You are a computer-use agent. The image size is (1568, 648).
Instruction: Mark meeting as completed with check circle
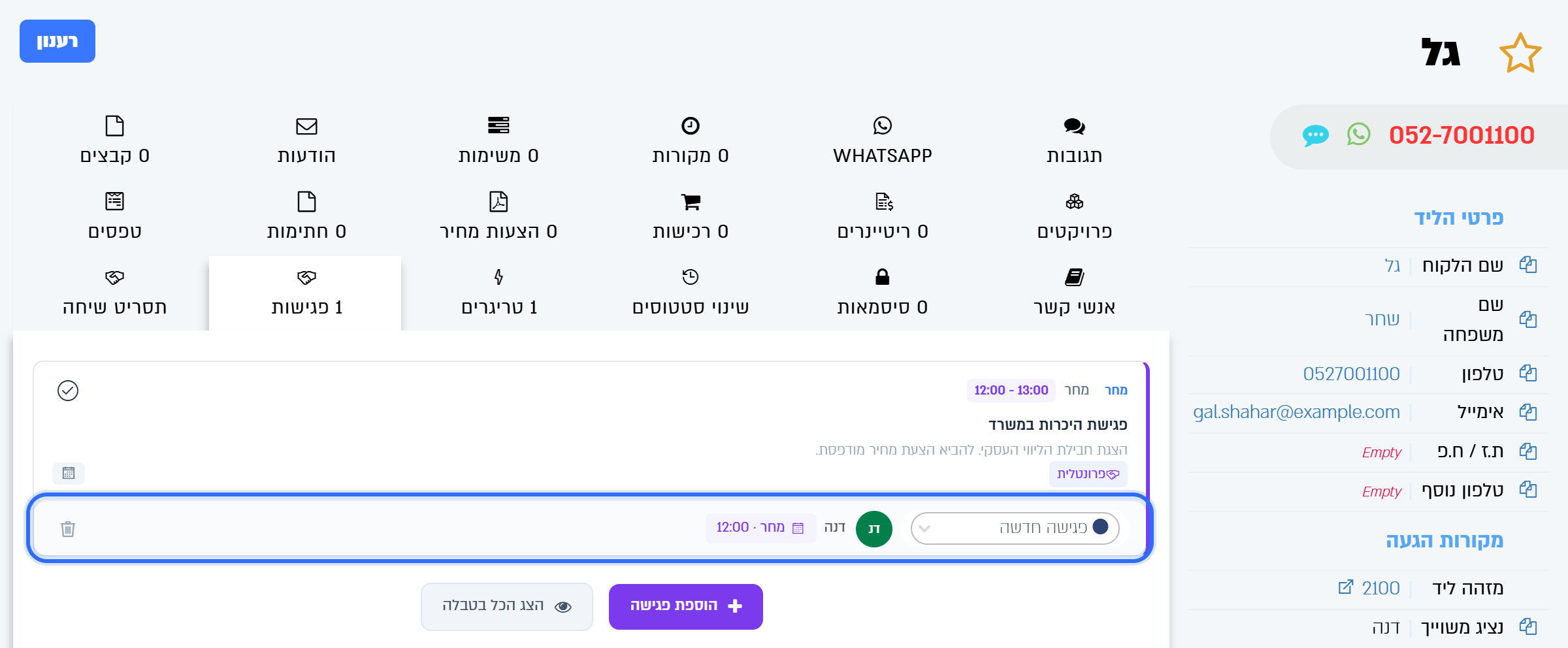tap(68, 391)
